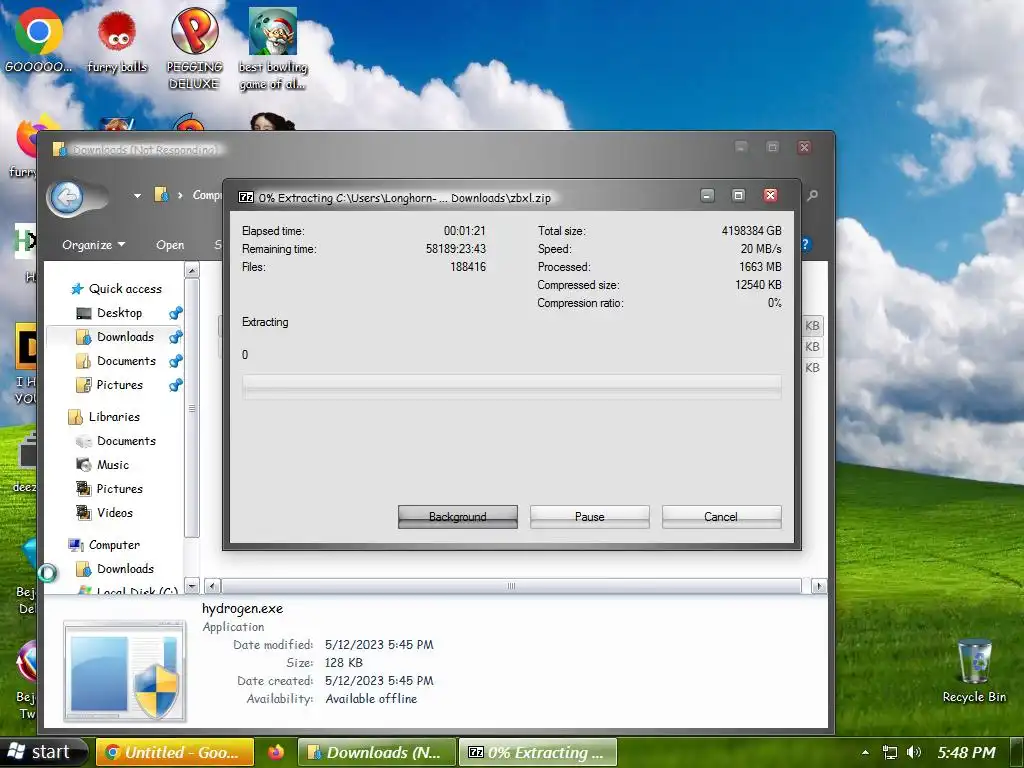
Task: Click the volume speaker tray icon
Action: [914, 752]
